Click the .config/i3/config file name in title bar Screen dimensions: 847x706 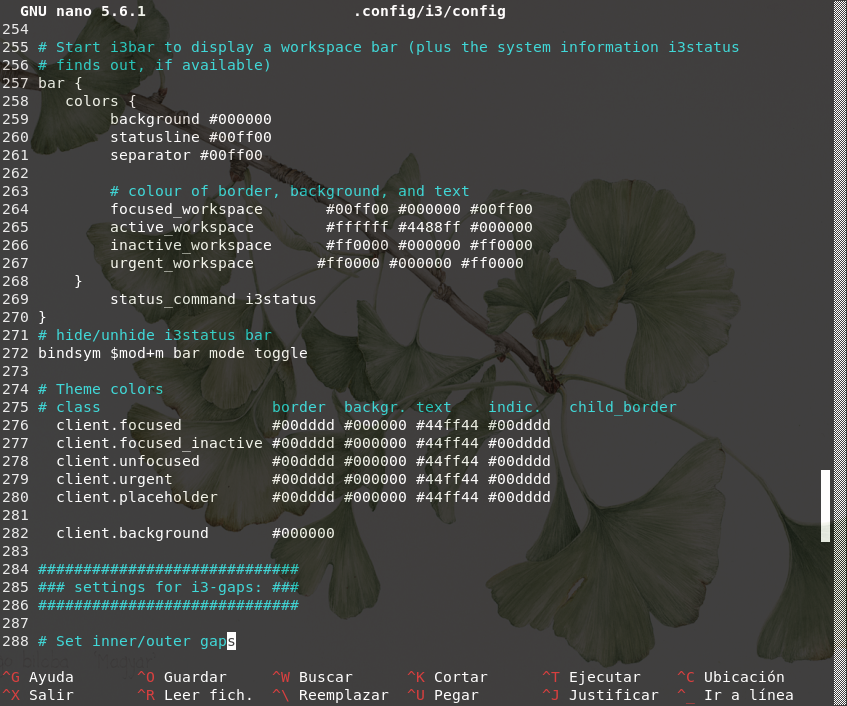(429, 11)
